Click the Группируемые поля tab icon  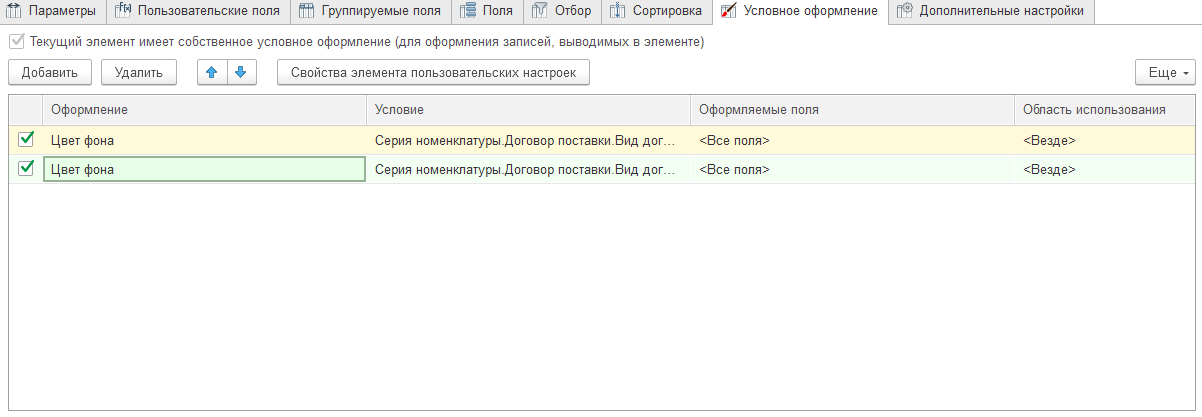[x=307, y=12]
